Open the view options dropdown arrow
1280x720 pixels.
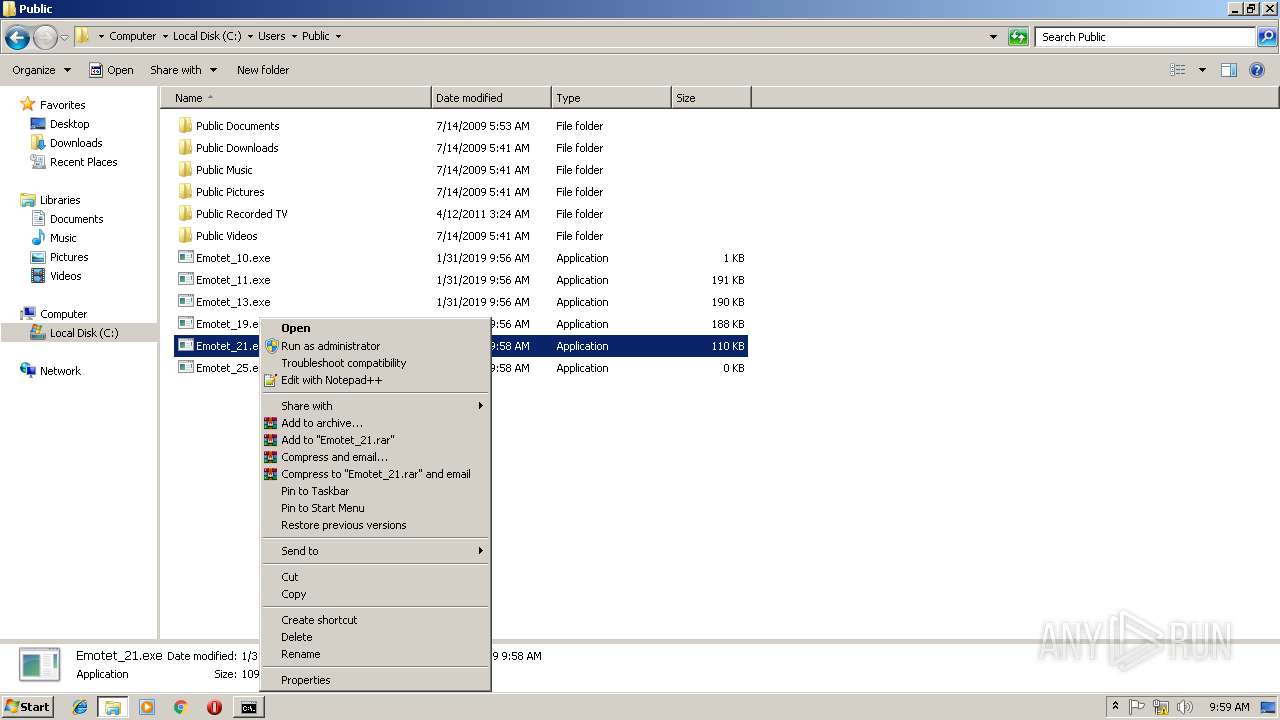click(x=1202, y=70)
